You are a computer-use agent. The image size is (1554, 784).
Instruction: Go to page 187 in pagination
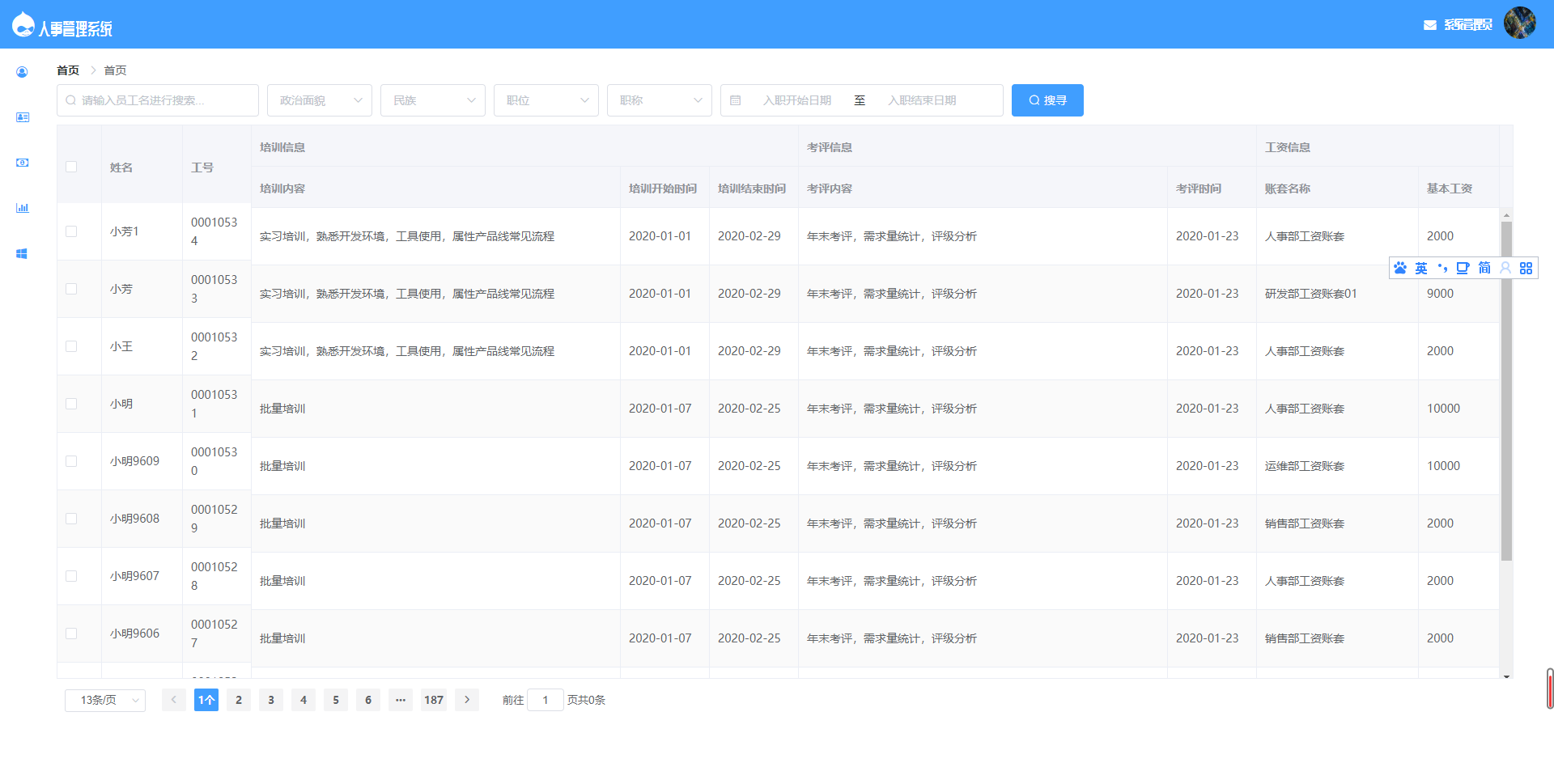click(x=434, y=700)
